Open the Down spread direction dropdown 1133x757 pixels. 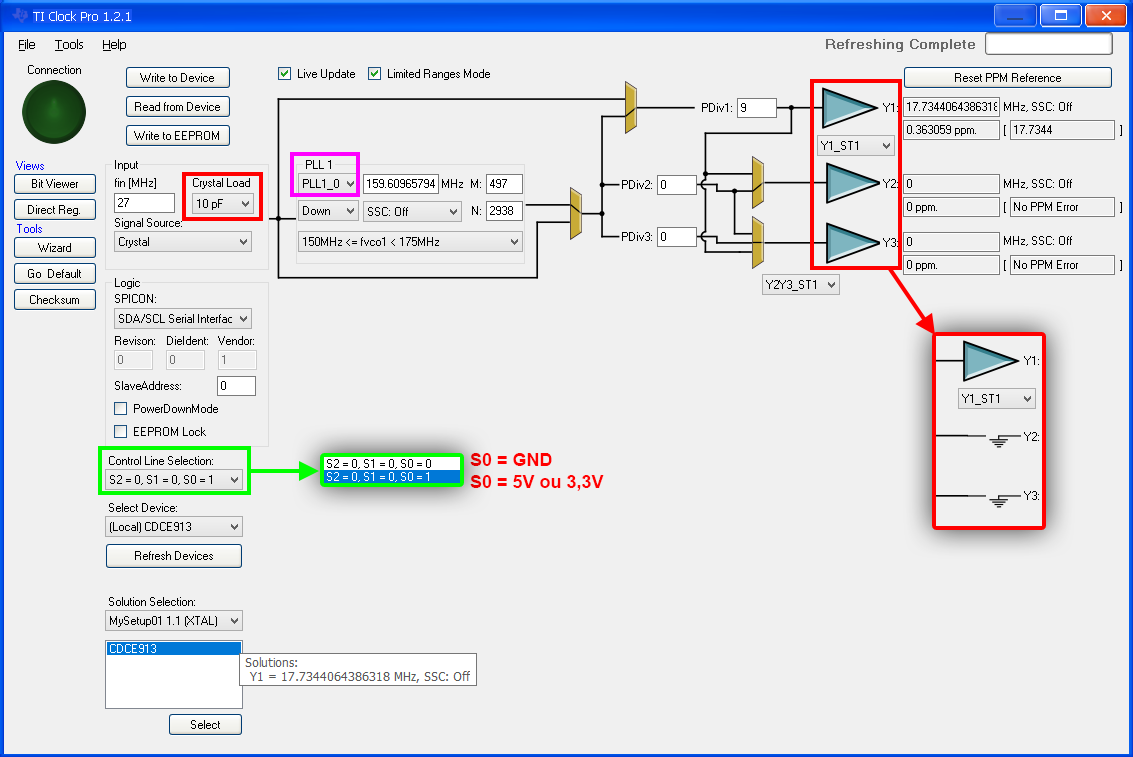[328, 211]
